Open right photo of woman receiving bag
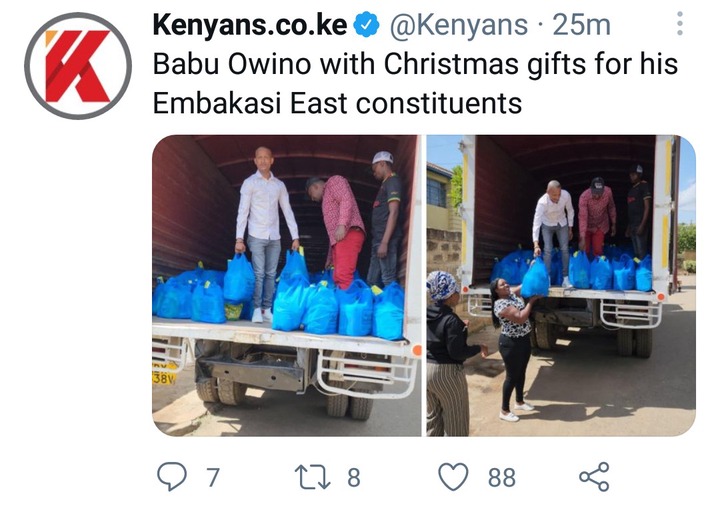This screenshot has height=508, width=720. point(561,285)
